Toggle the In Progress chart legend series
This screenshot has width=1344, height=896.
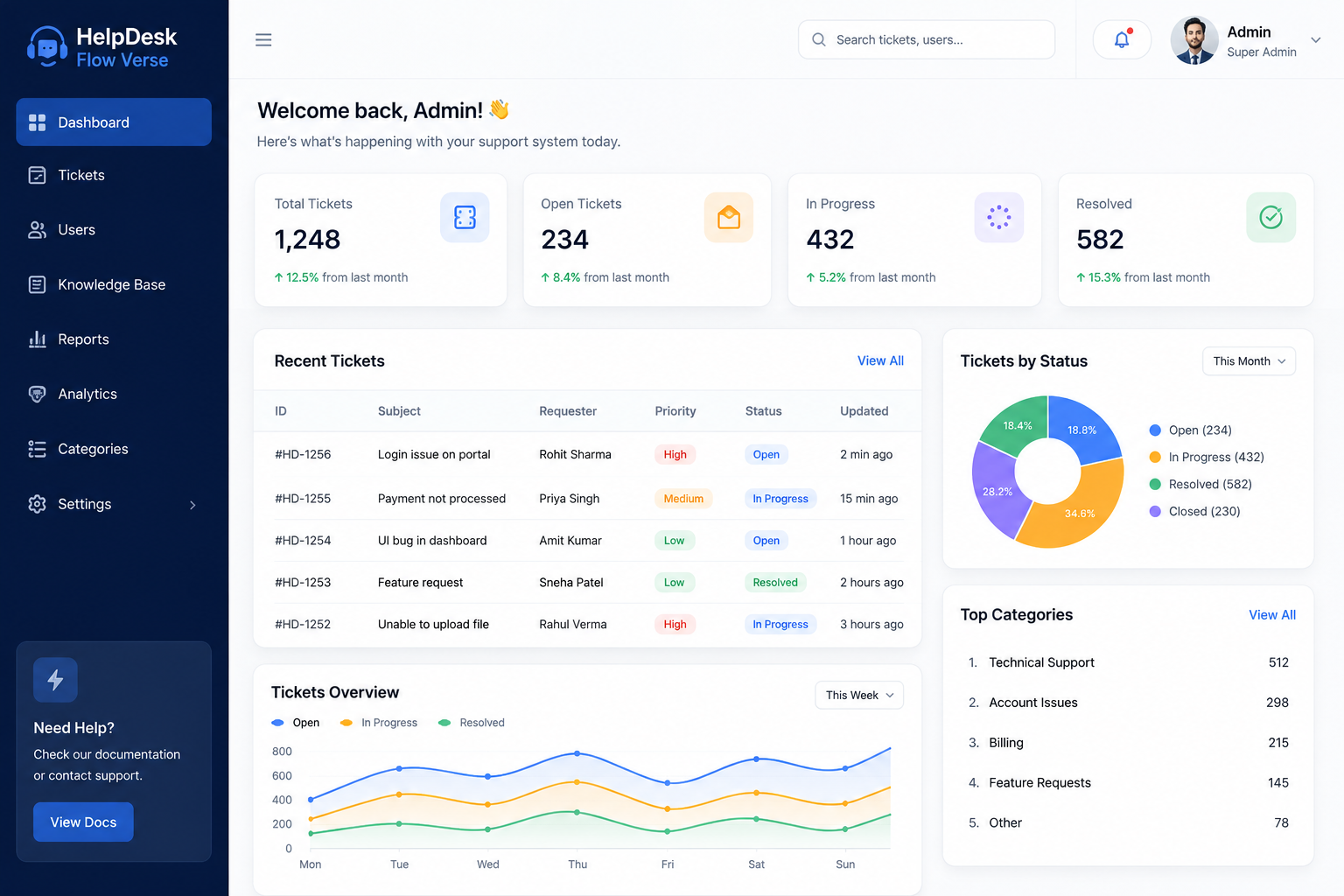pyautogui.click(x=379, y=723)
